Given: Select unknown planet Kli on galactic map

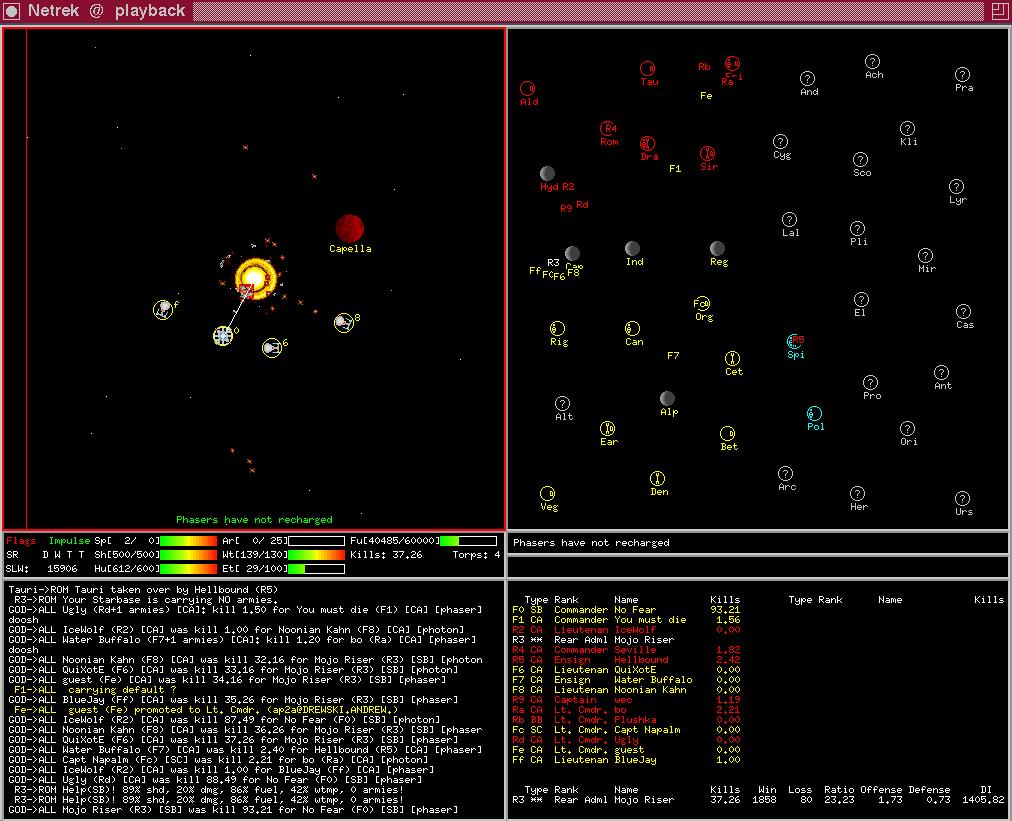Looking at the screenshot, I should (x=907, y=128).
